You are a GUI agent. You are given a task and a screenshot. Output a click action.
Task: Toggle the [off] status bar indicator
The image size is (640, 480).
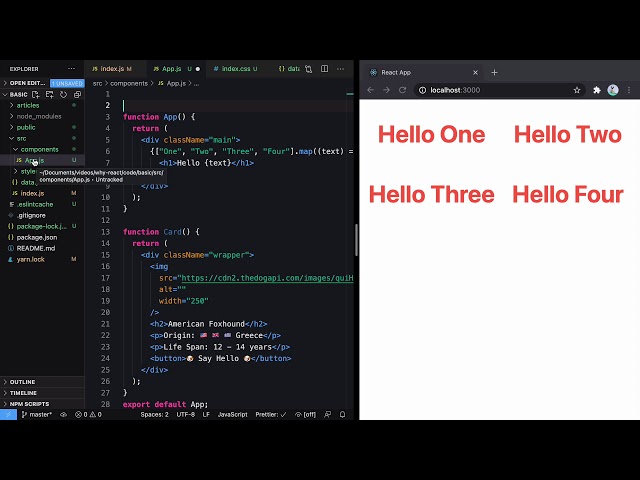(x=305, y=414)
